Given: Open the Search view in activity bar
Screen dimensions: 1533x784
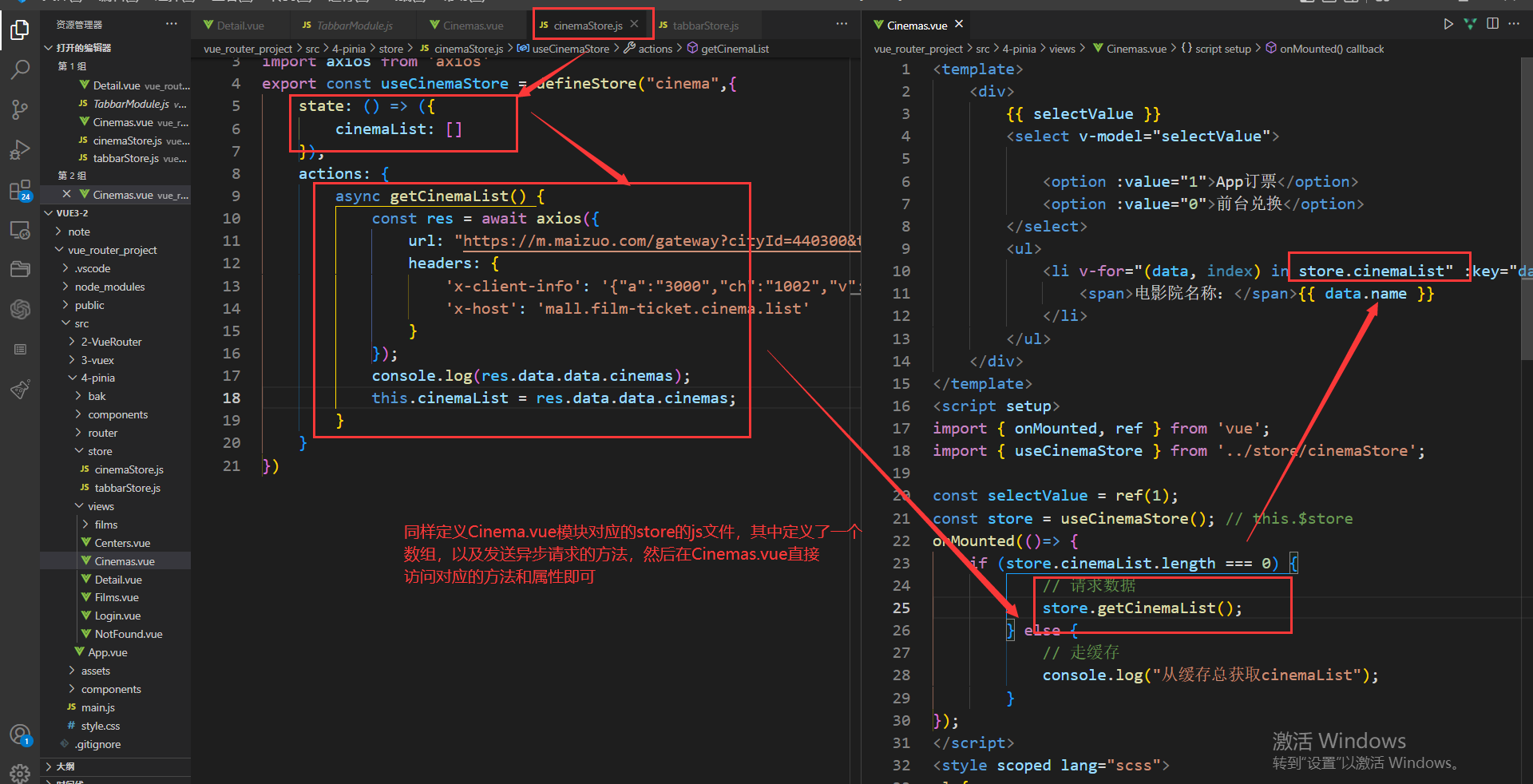Looking at the screenshot, I should [20, 69].
